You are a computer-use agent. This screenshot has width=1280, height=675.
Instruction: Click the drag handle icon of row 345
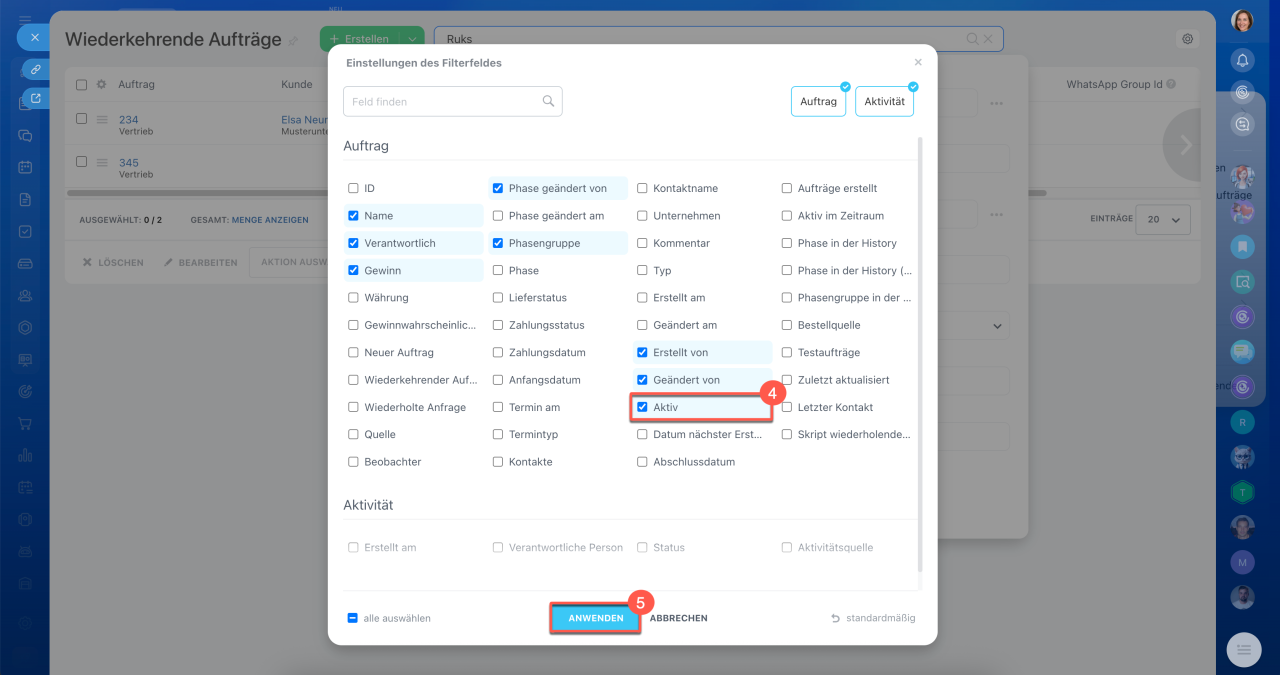[x=101, y=162]
